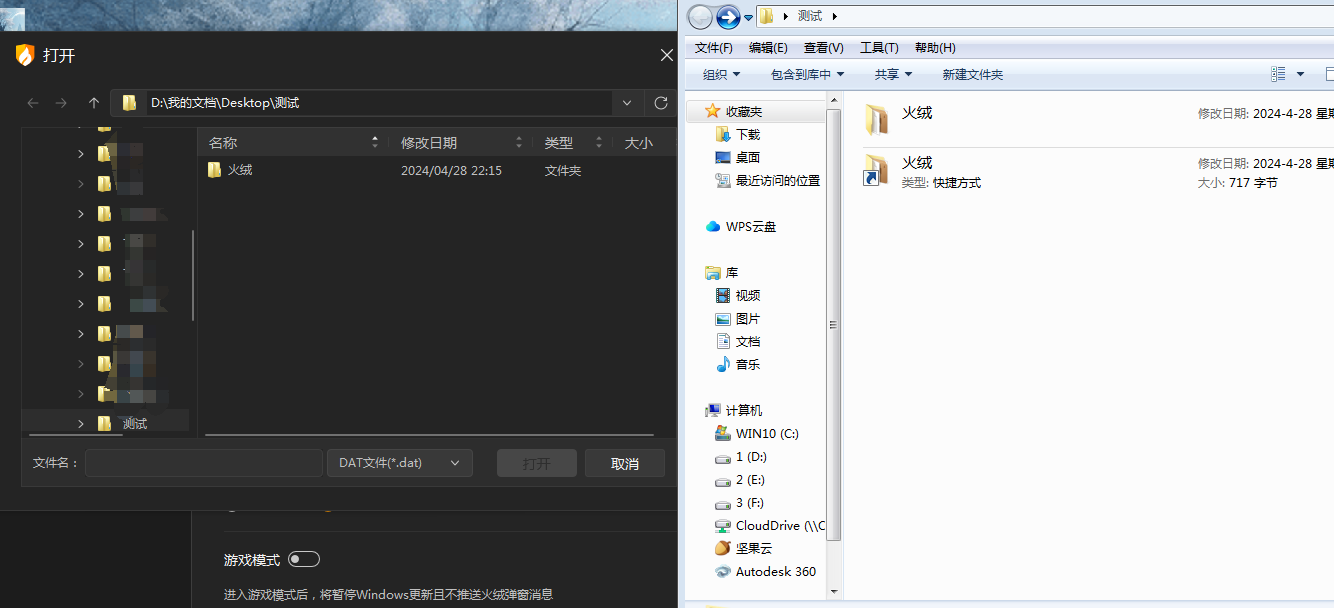Open the DAT文件(*.dat) file type dropdown

coord(399,463)
